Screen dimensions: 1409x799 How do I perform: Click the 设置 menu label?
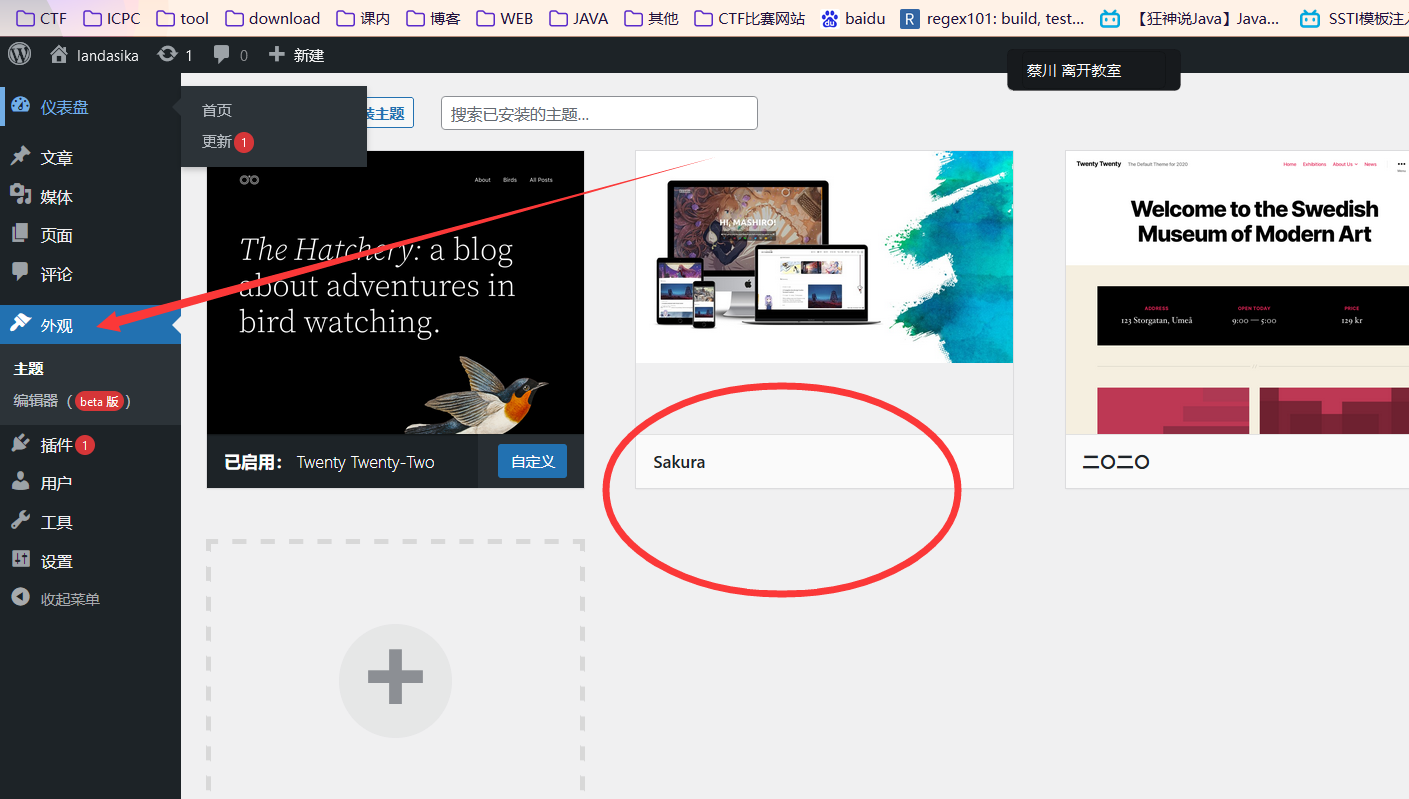(57, 561)
